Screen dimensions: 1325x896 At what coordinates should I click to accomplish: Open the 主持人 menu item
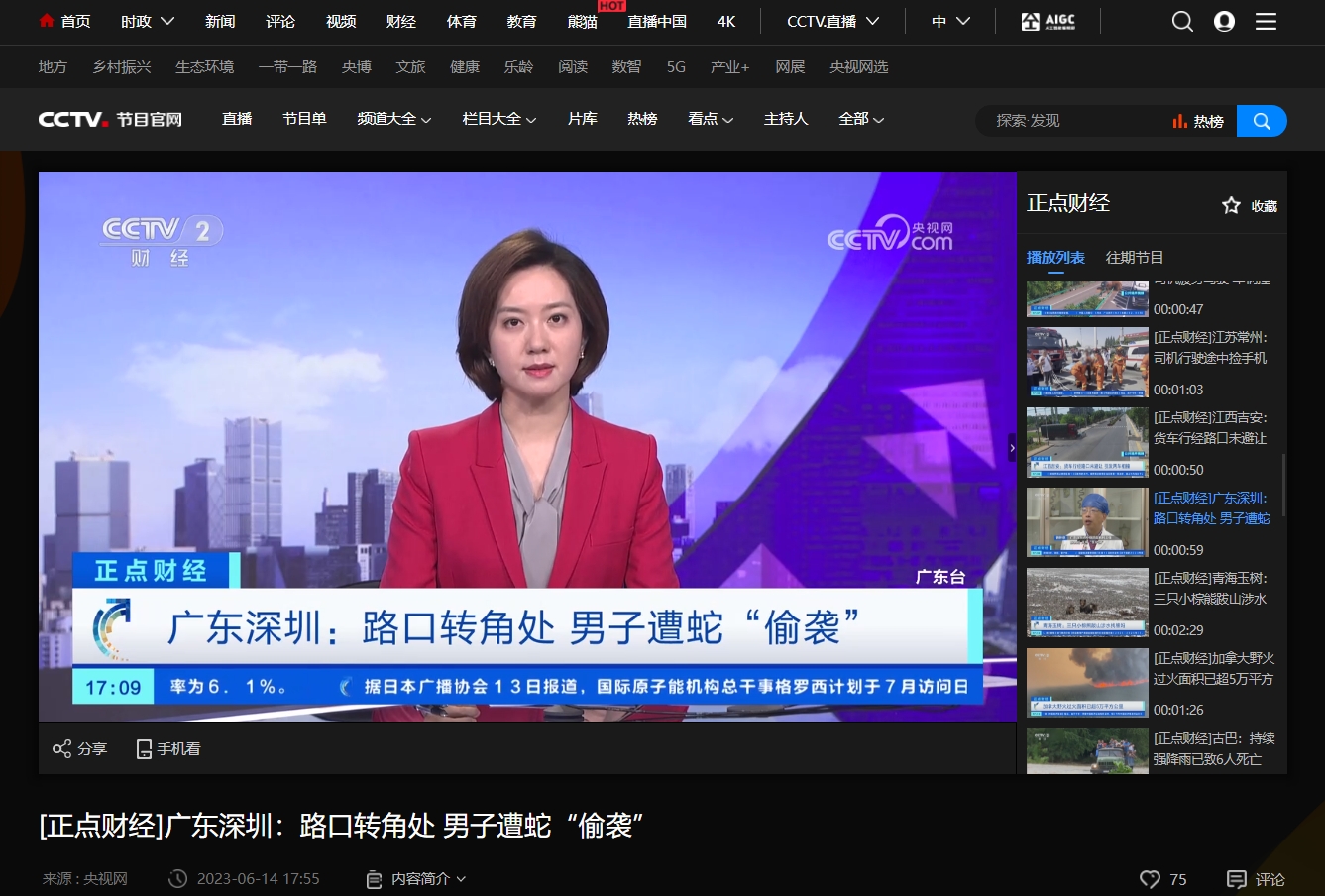[x=786, y=119]
